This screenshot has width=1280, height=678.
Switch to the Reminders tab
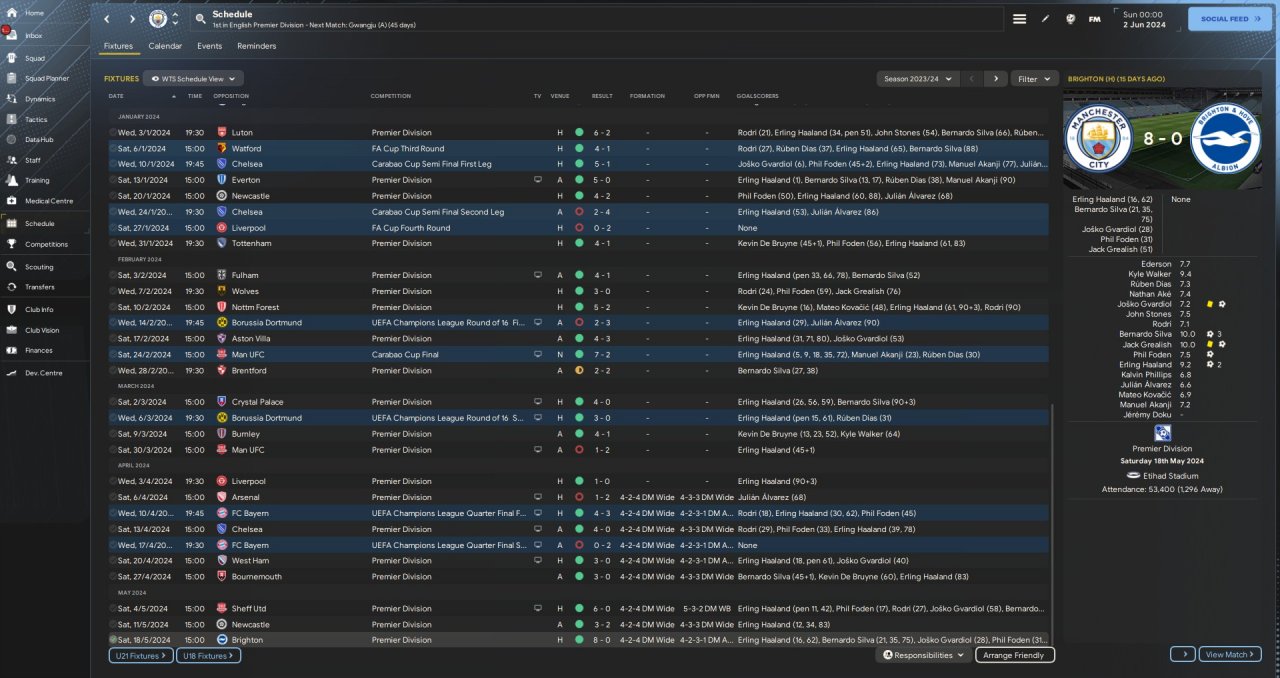pyautogui.click(x=256, y=46)
